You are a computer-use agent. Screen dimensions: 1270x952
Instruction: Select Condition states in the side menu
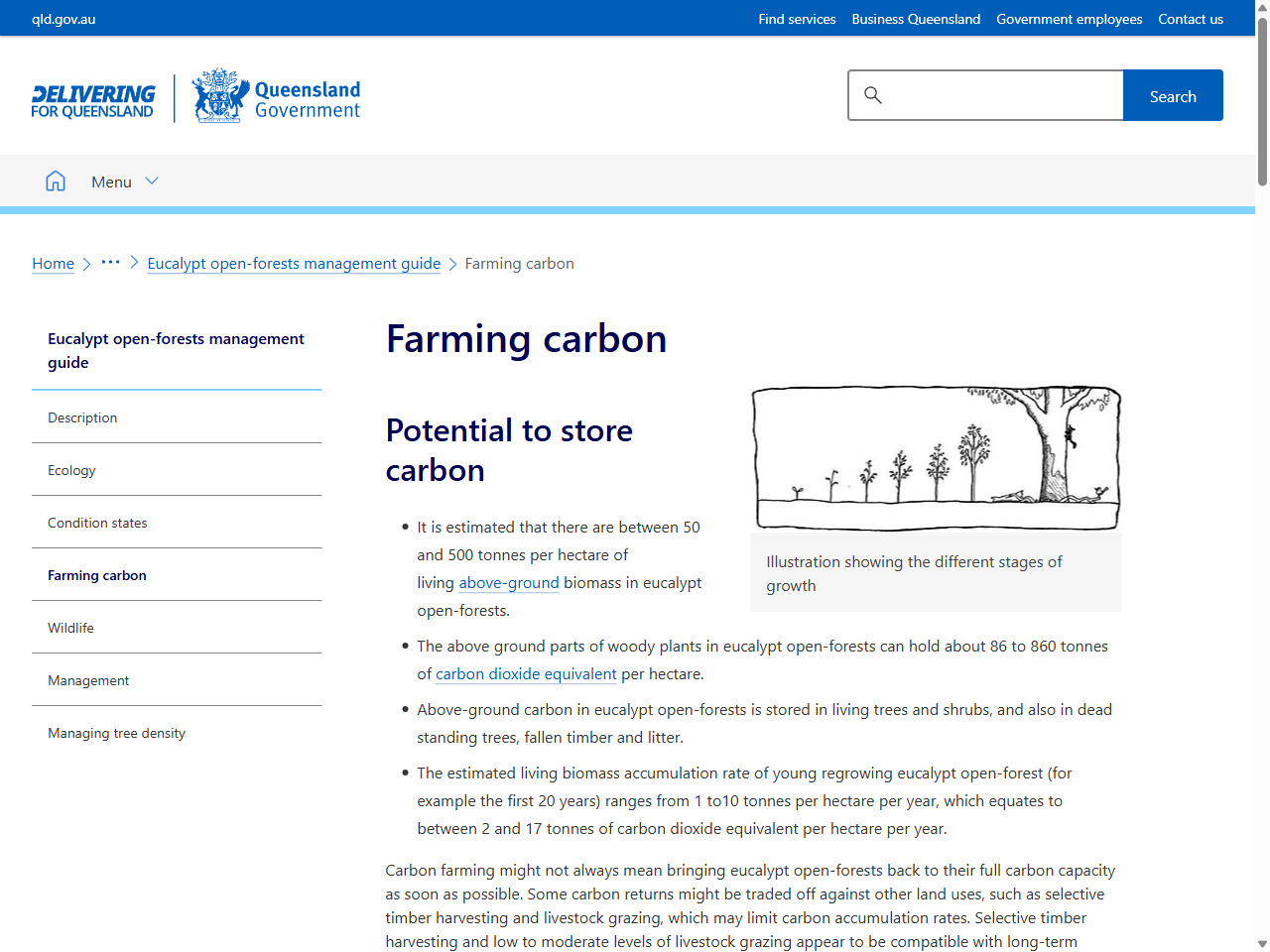coord(177,523)
